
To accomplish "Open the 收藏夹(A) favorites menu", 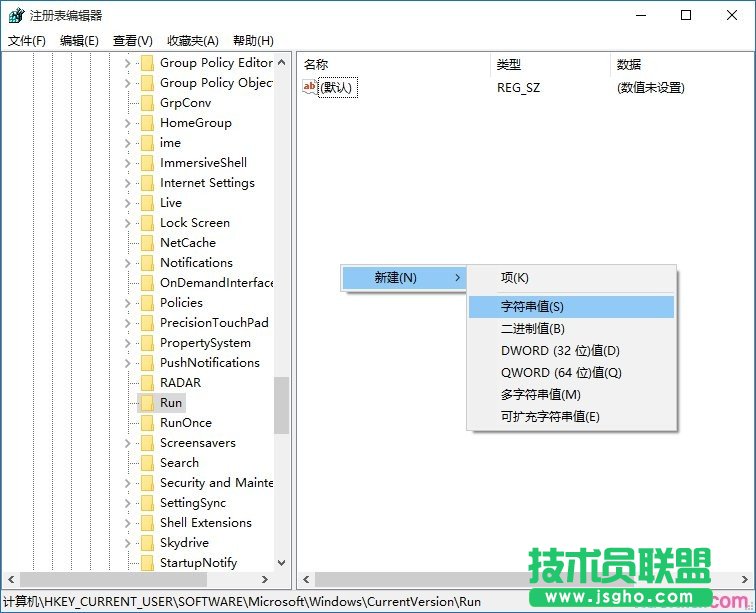I will click(192, 41).
